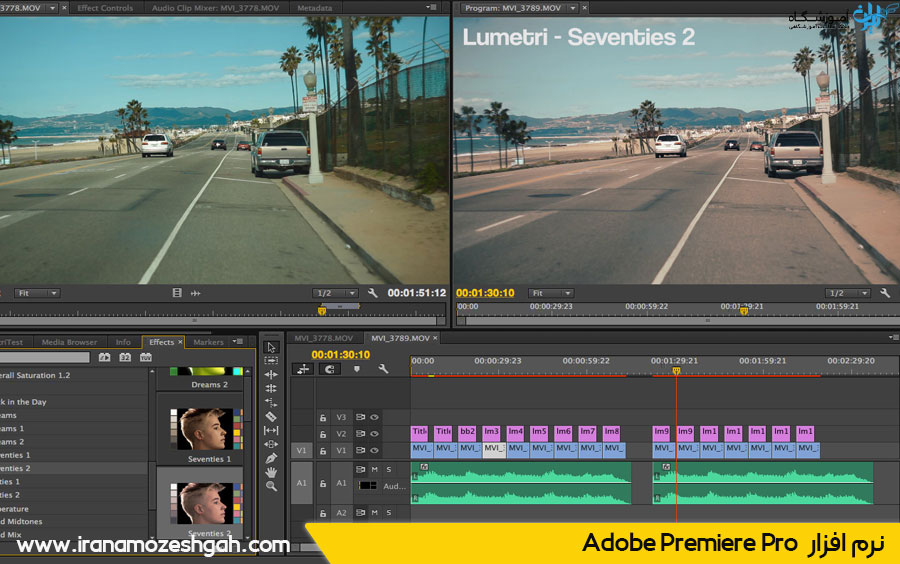Click Source monitor playhead marker
This screenshot has width=900, height=564.
(322, 311)
